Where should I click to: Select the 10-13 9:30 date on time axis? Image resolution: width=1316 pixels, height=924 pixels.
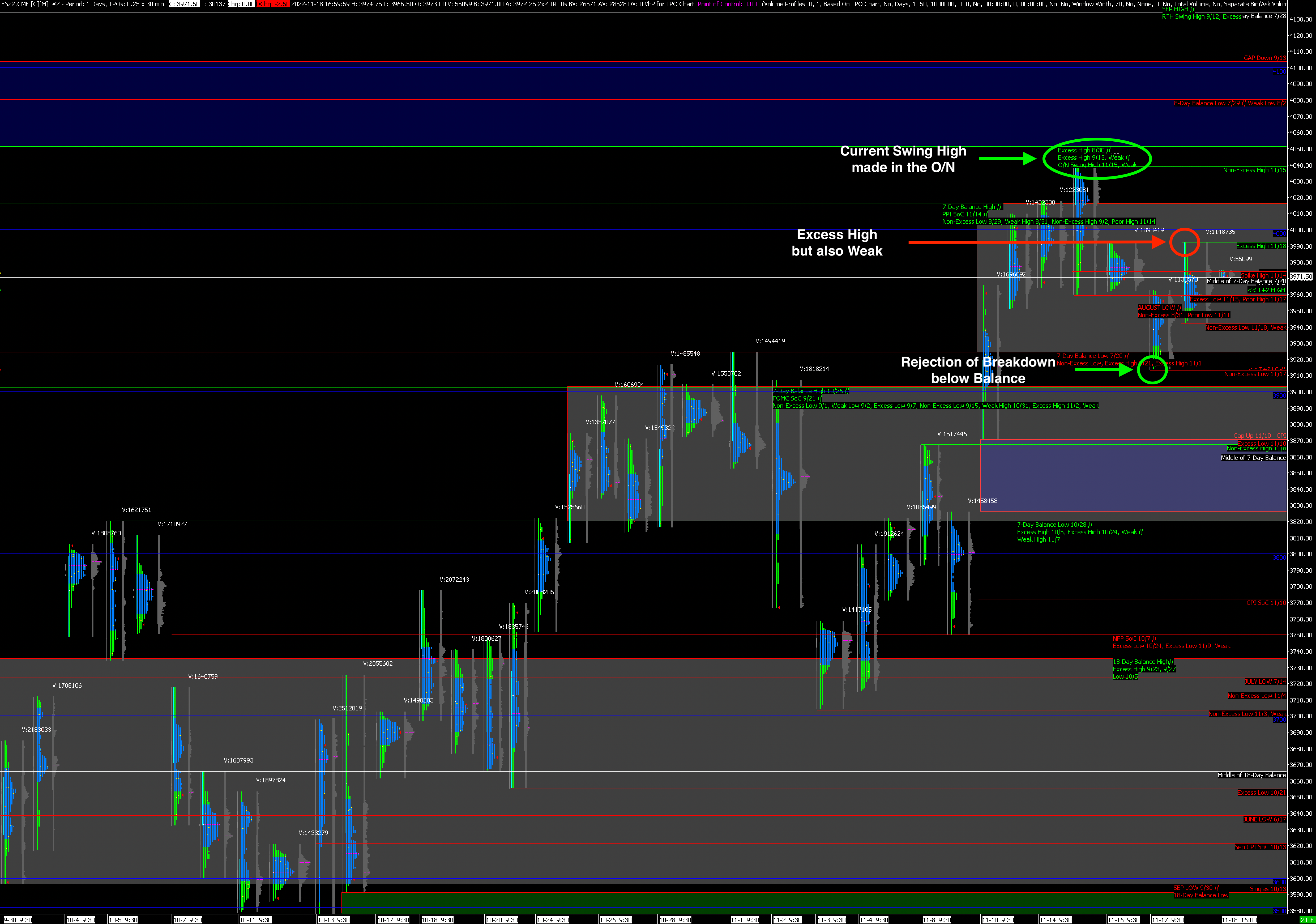pos(334,920)
